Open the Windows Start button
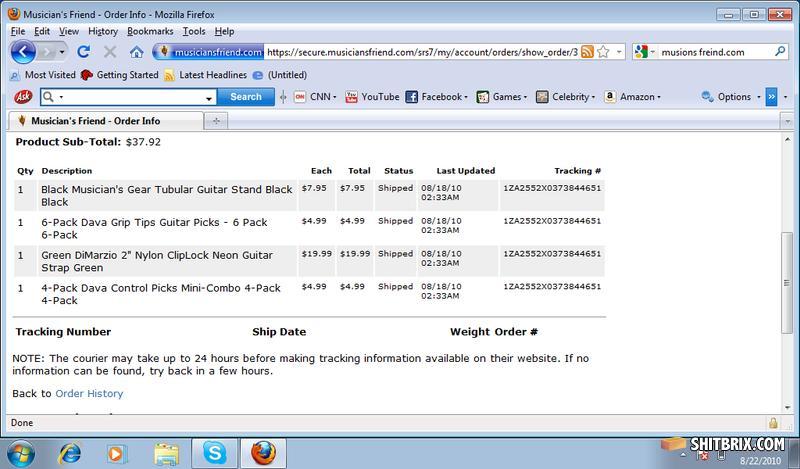Screen dimensions: 800x469 [x=20, y=454]
